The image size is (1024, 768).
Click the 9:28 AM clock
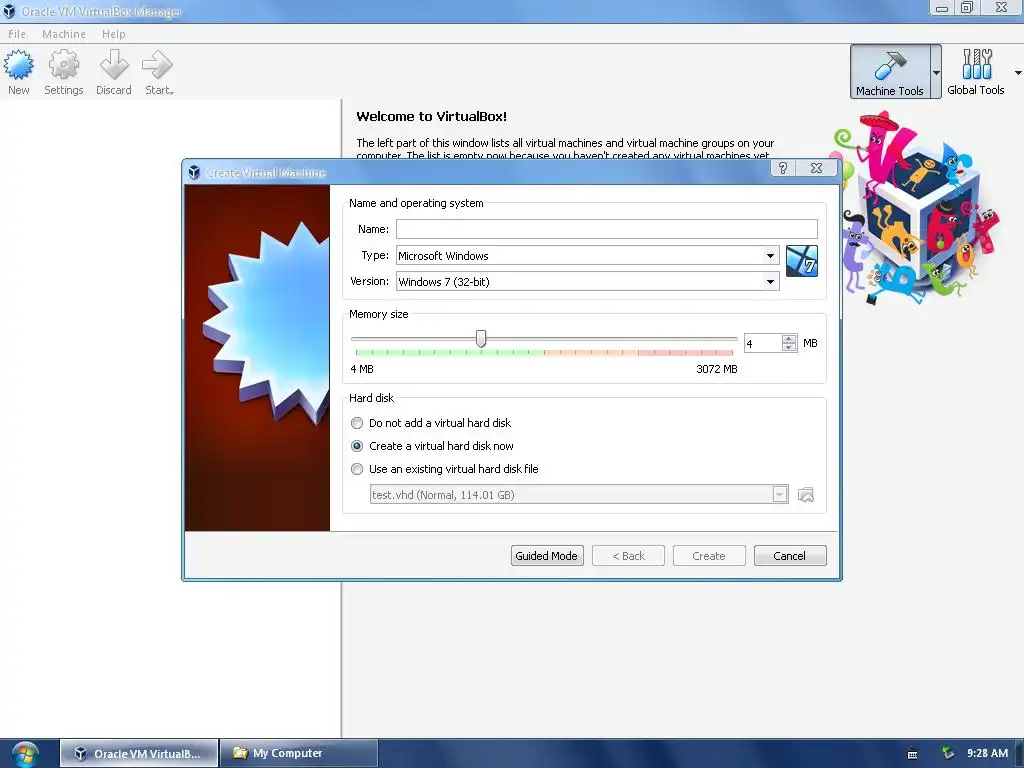click(987, 753)
